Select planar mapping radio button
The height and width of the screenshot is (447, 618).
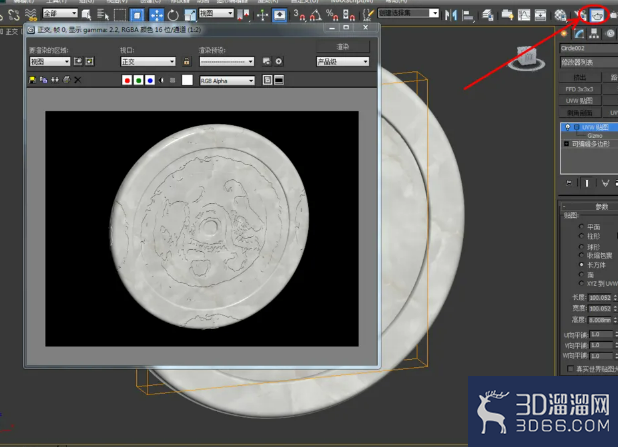pyautogui.click(x=581, y=226)
